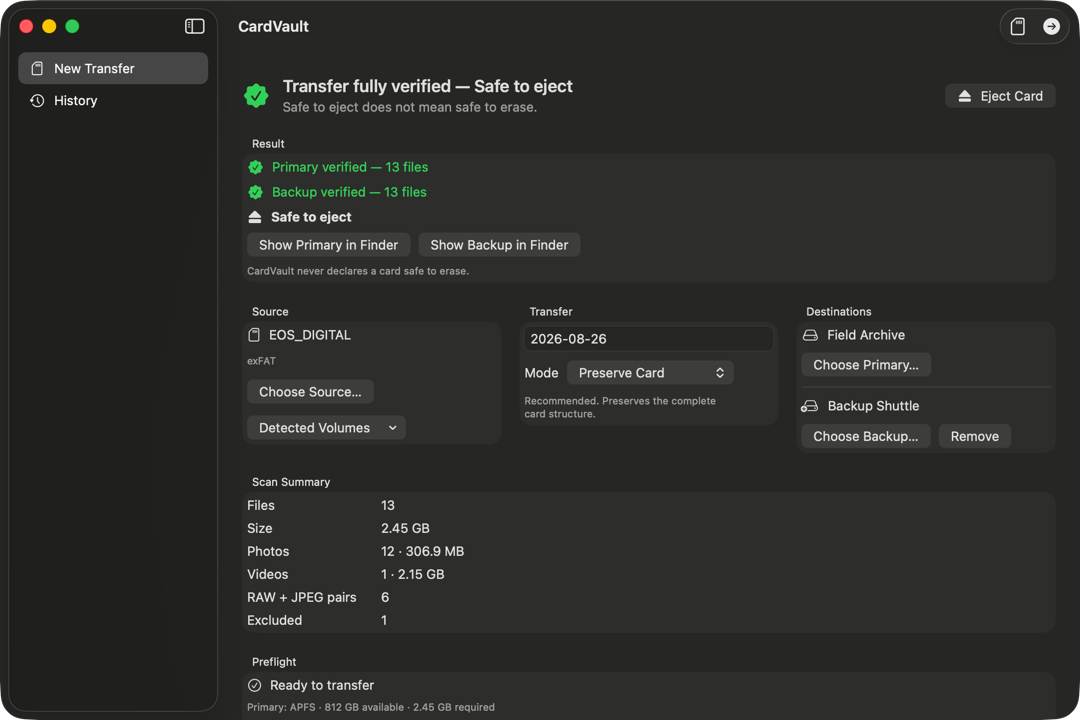1080x720 pixels.
Task: Click the Eject Card button
Action: point(1000,96)
